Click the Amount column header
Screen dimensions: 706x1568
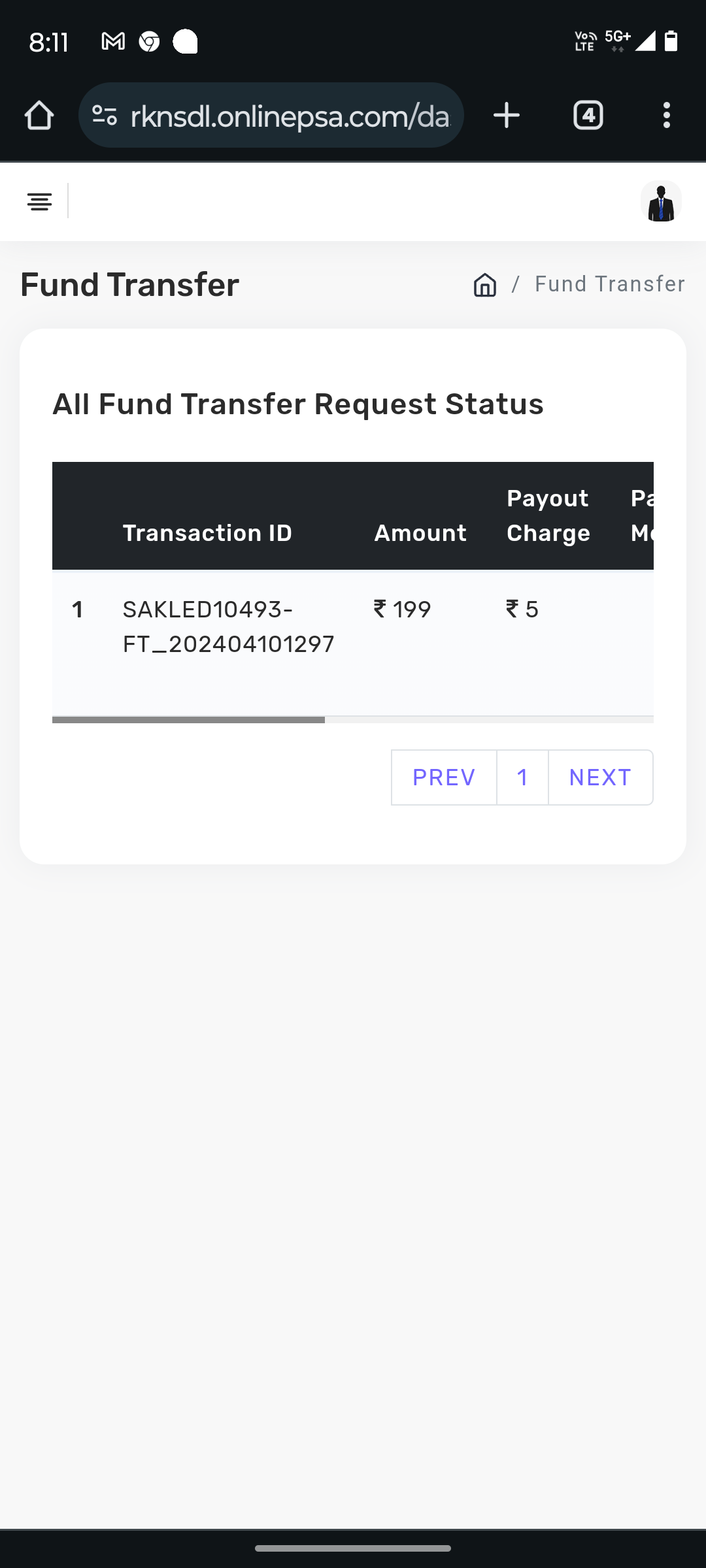click(x=420, y=533)
